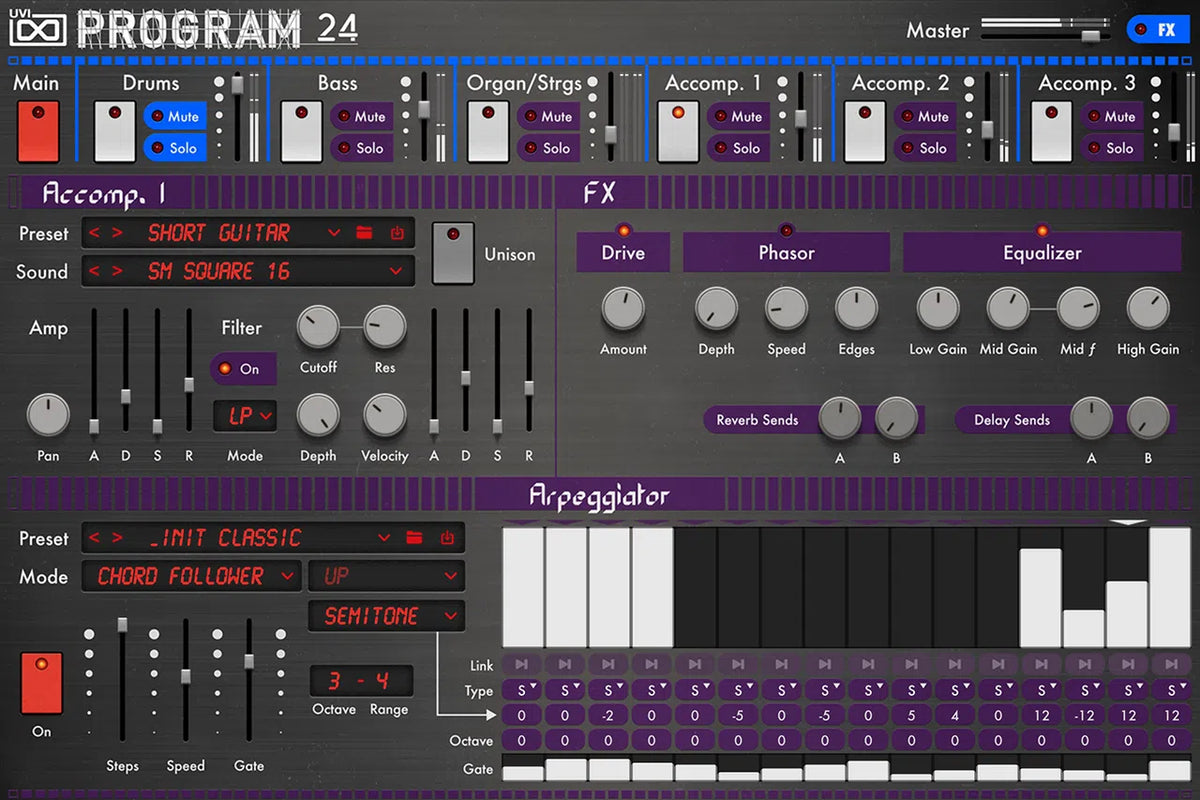
Task: Click the Octave Range display showing 3 - 4
Action: (360, 681)
